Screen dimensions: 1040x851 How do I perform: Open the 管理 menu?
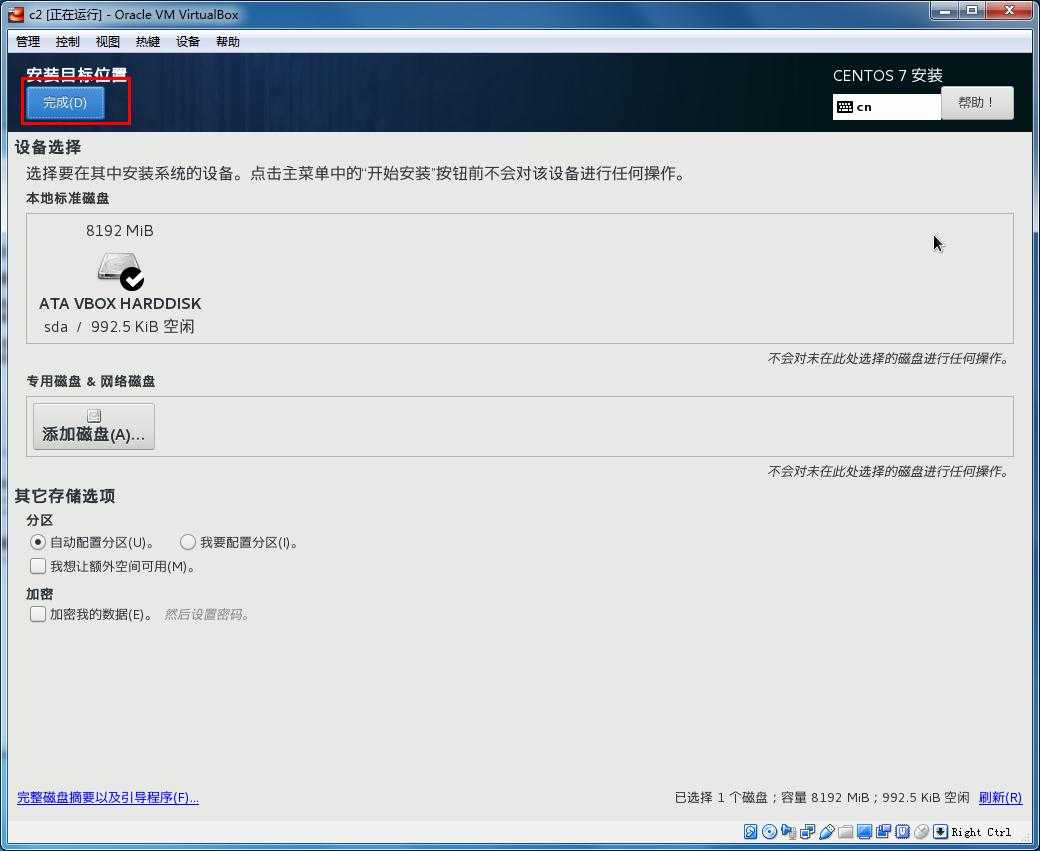(28, 42)
